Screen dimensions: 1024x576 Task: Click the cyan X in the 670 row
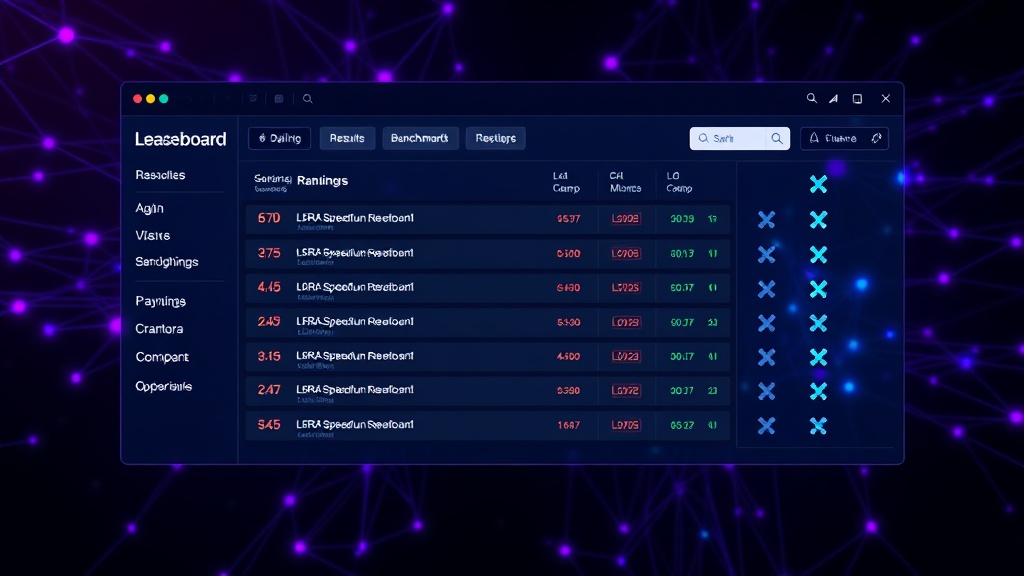[x=818, y=219]
